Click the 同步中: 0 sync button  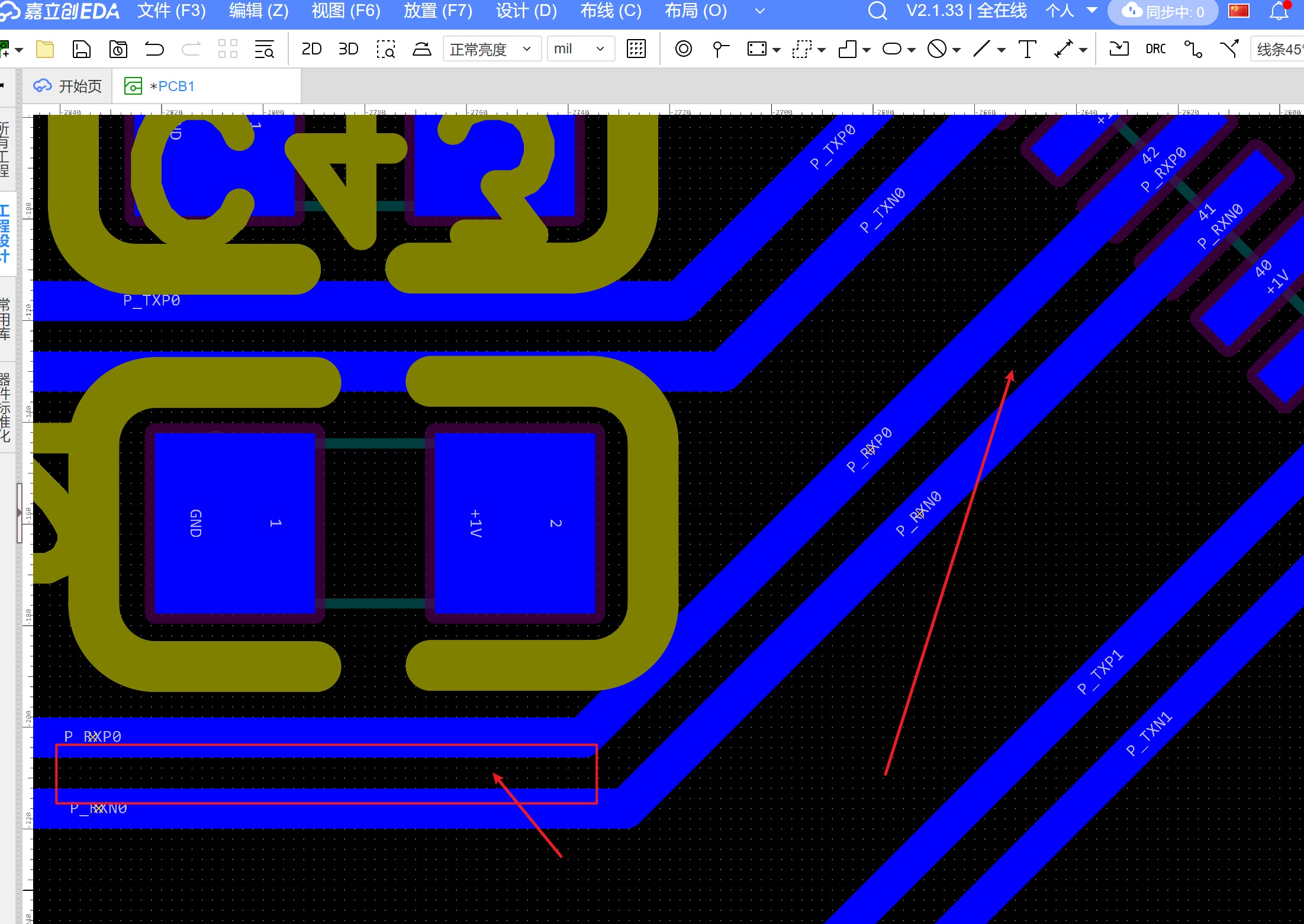pos(1163,12)
